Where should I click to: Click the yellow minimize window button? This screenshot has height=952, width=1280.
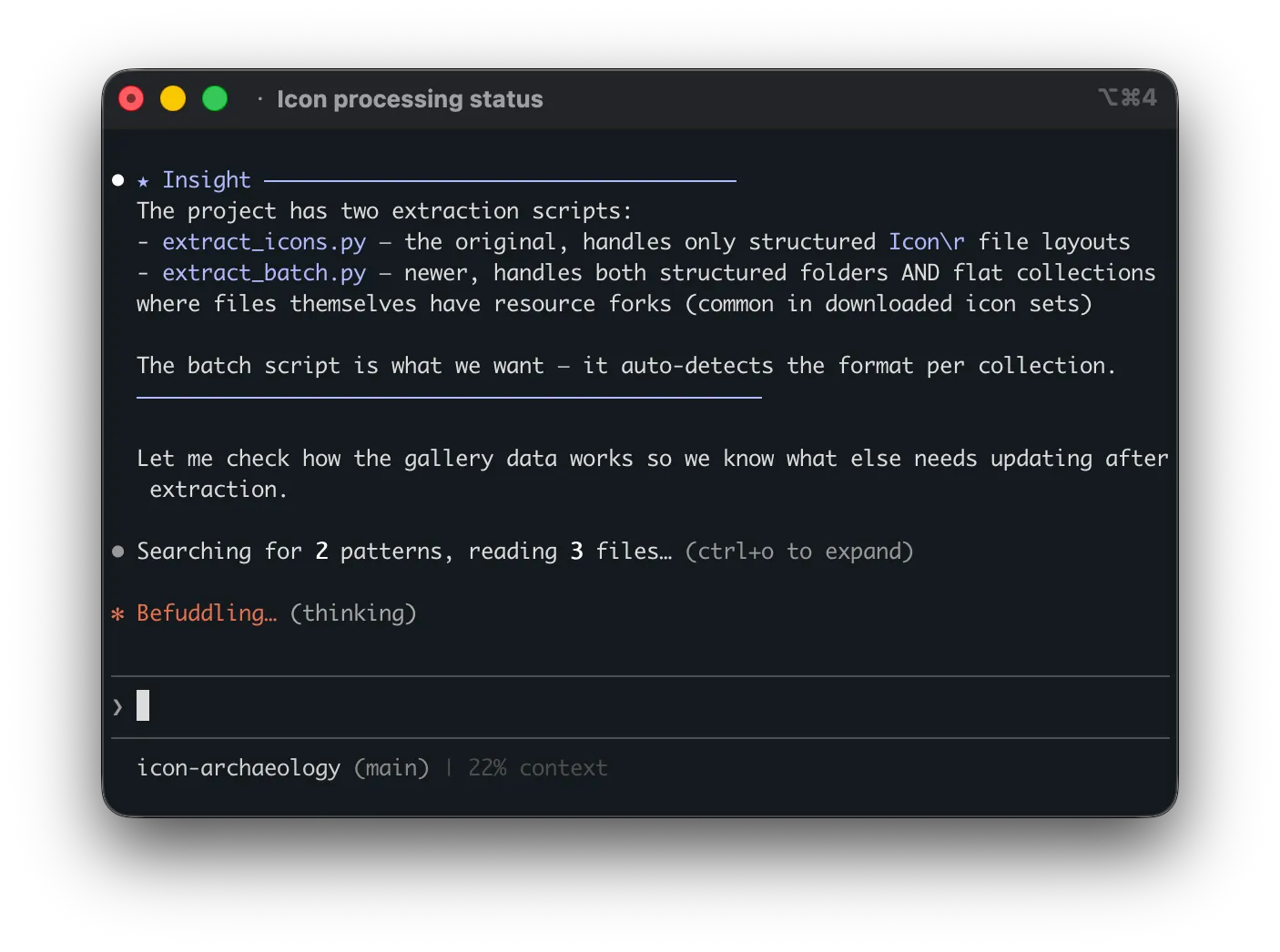click(173, 98)
